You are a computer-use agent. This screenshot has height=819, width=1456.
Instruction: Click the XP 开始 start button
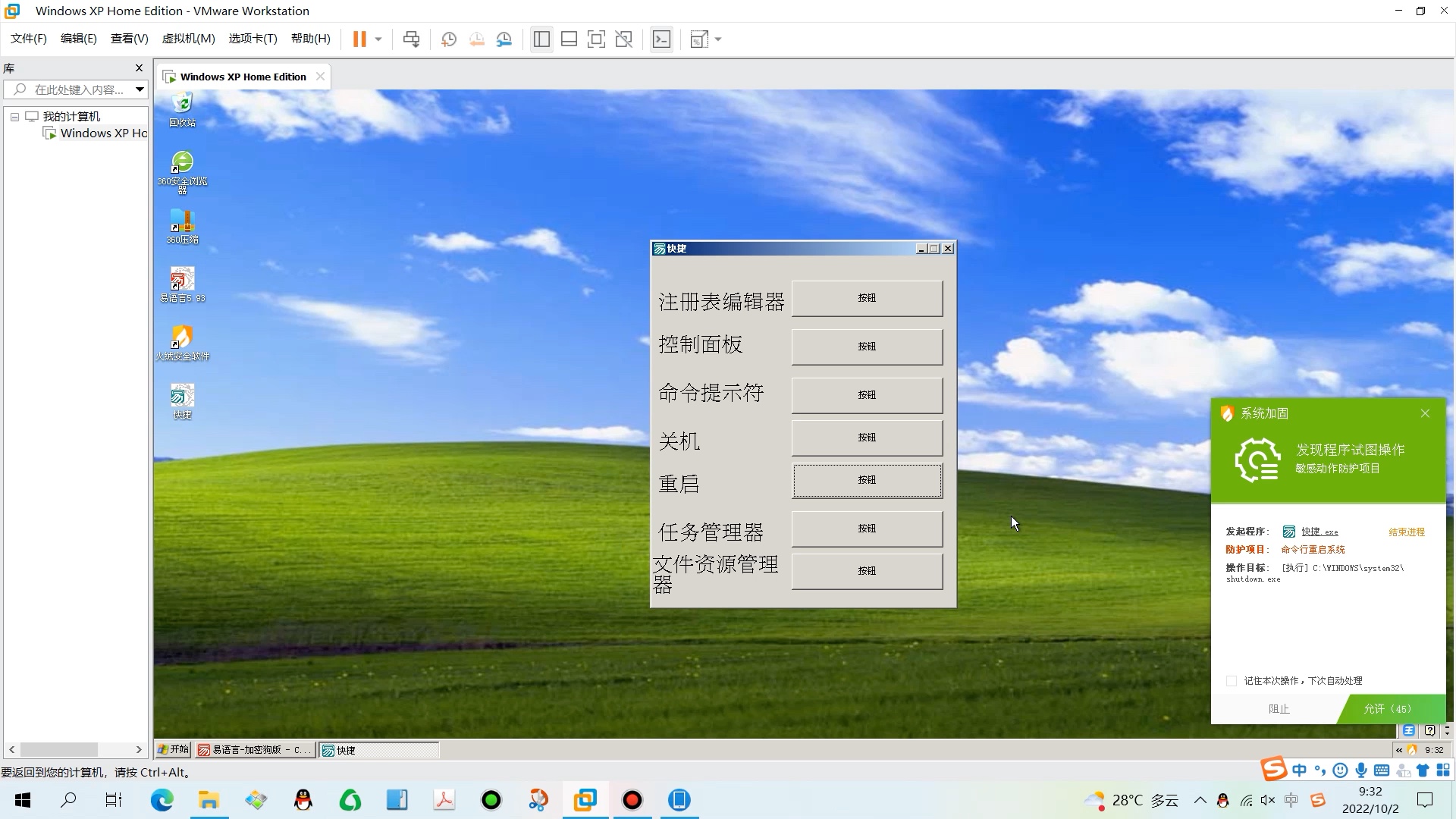[174, 750]
